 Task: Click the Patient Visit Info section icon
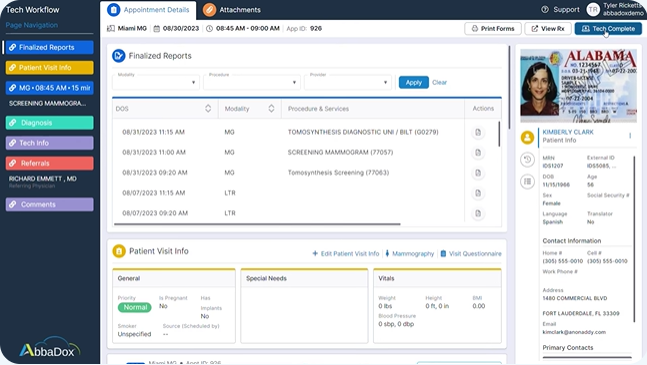119,251
